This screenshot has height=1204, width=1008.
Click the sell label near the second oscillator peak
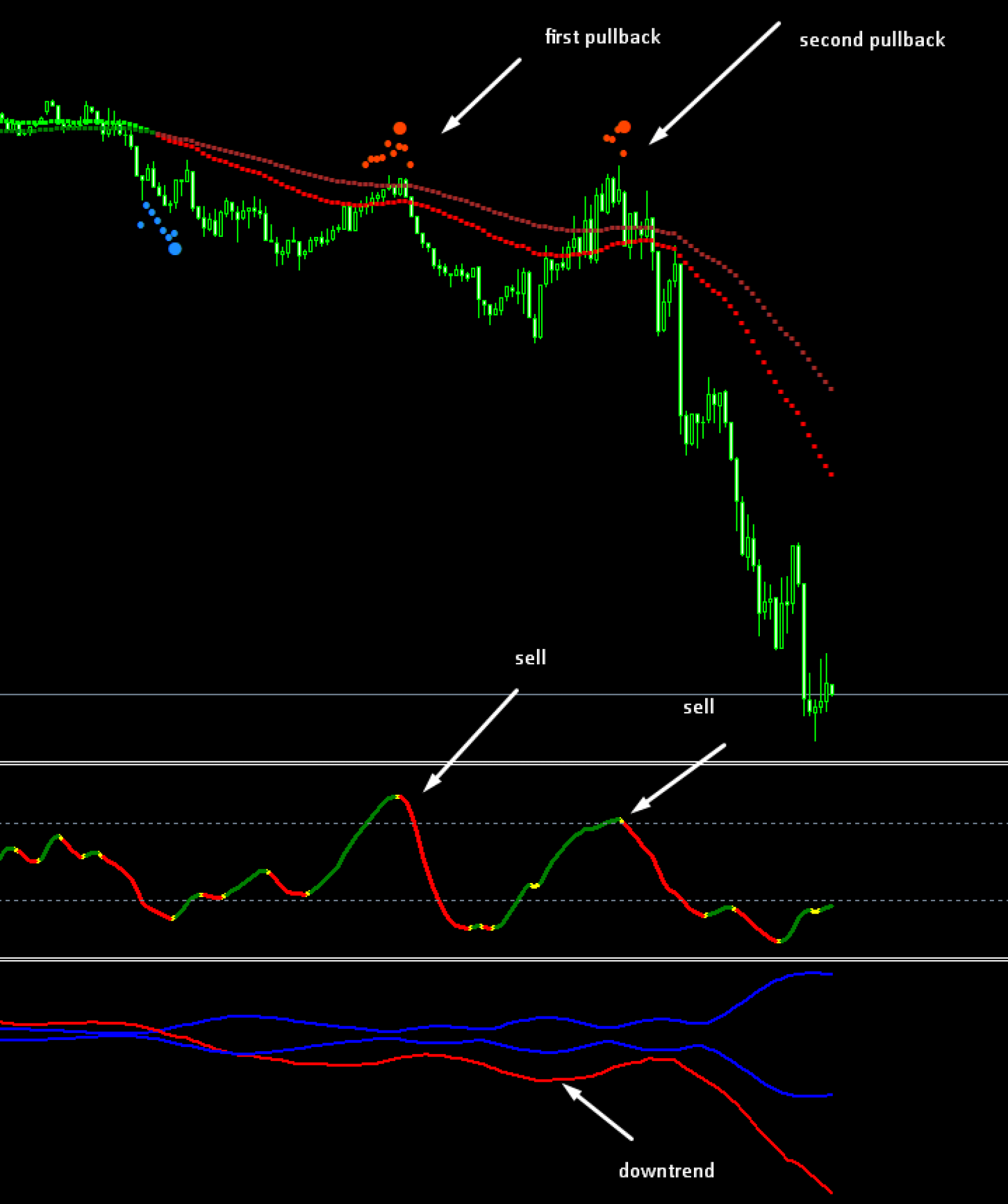point(698,706)
